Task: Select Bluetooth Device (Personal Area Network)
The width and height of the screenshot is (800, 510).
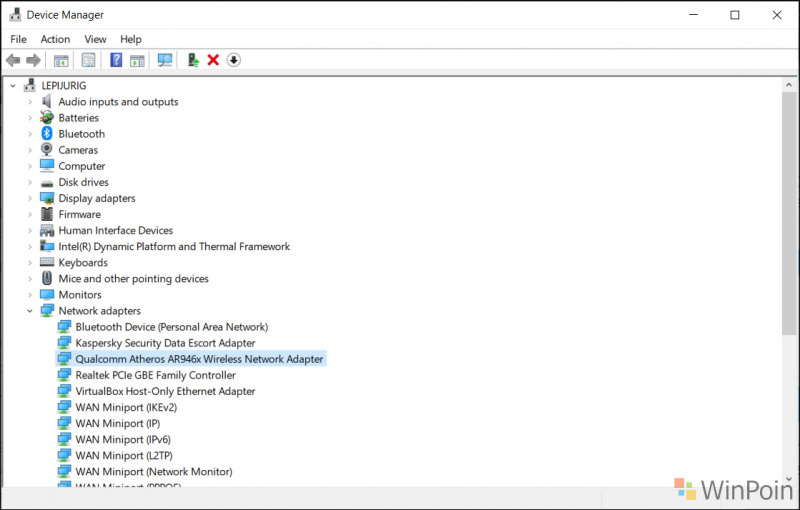Action: click(171, 327)
